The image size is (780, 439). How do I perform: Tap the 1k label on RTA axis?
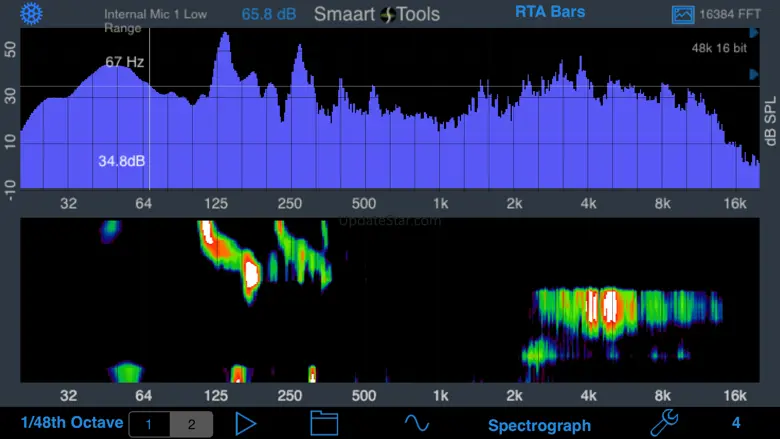tap(440, 203)
